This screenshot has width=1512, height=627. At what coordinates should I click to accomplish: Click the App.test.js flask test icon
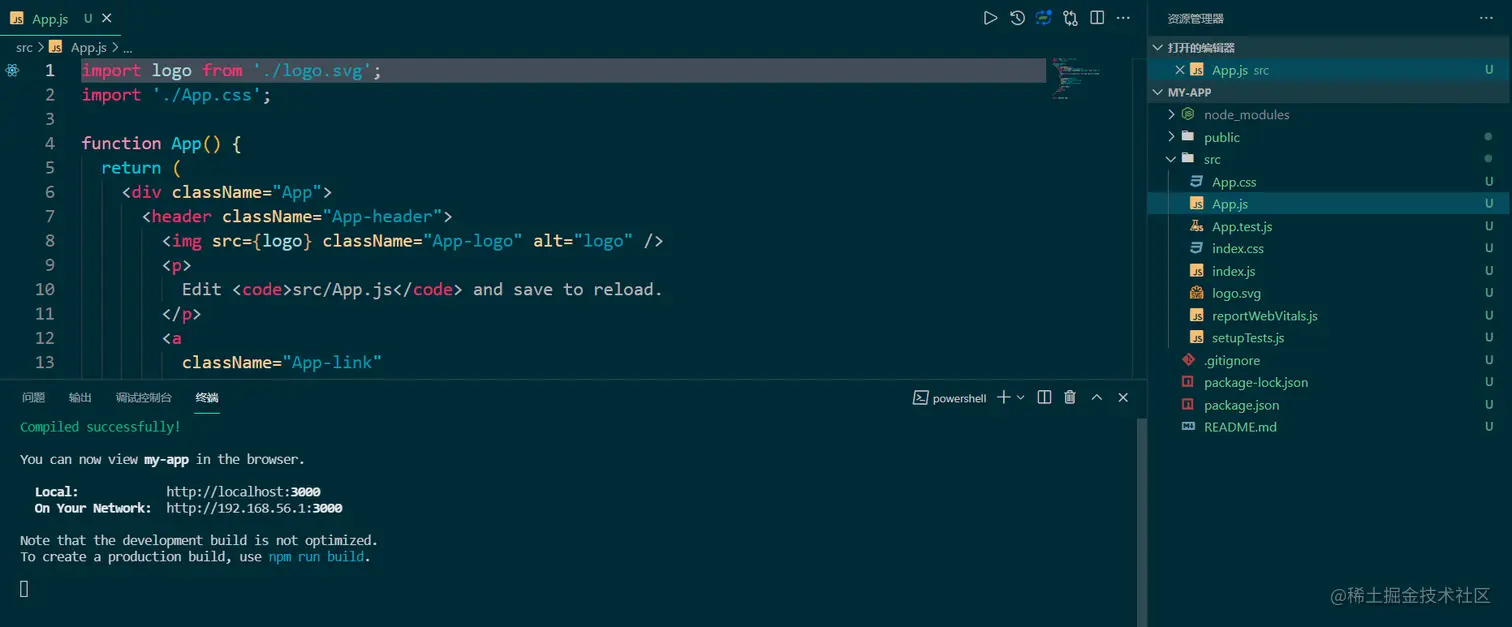1196,226
